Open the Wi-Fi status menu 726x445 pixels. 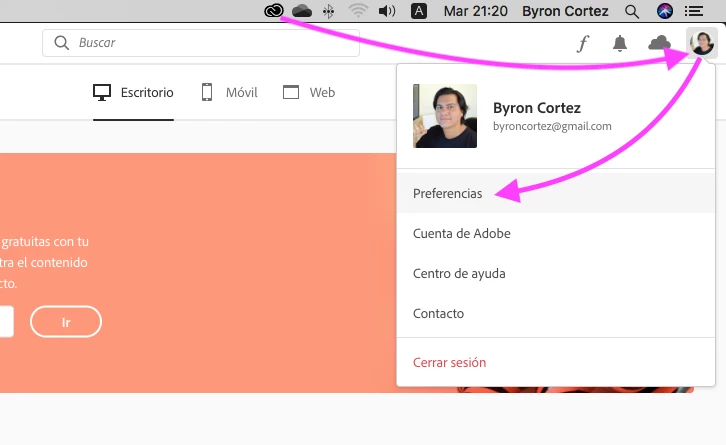click(x=358, y=11)
